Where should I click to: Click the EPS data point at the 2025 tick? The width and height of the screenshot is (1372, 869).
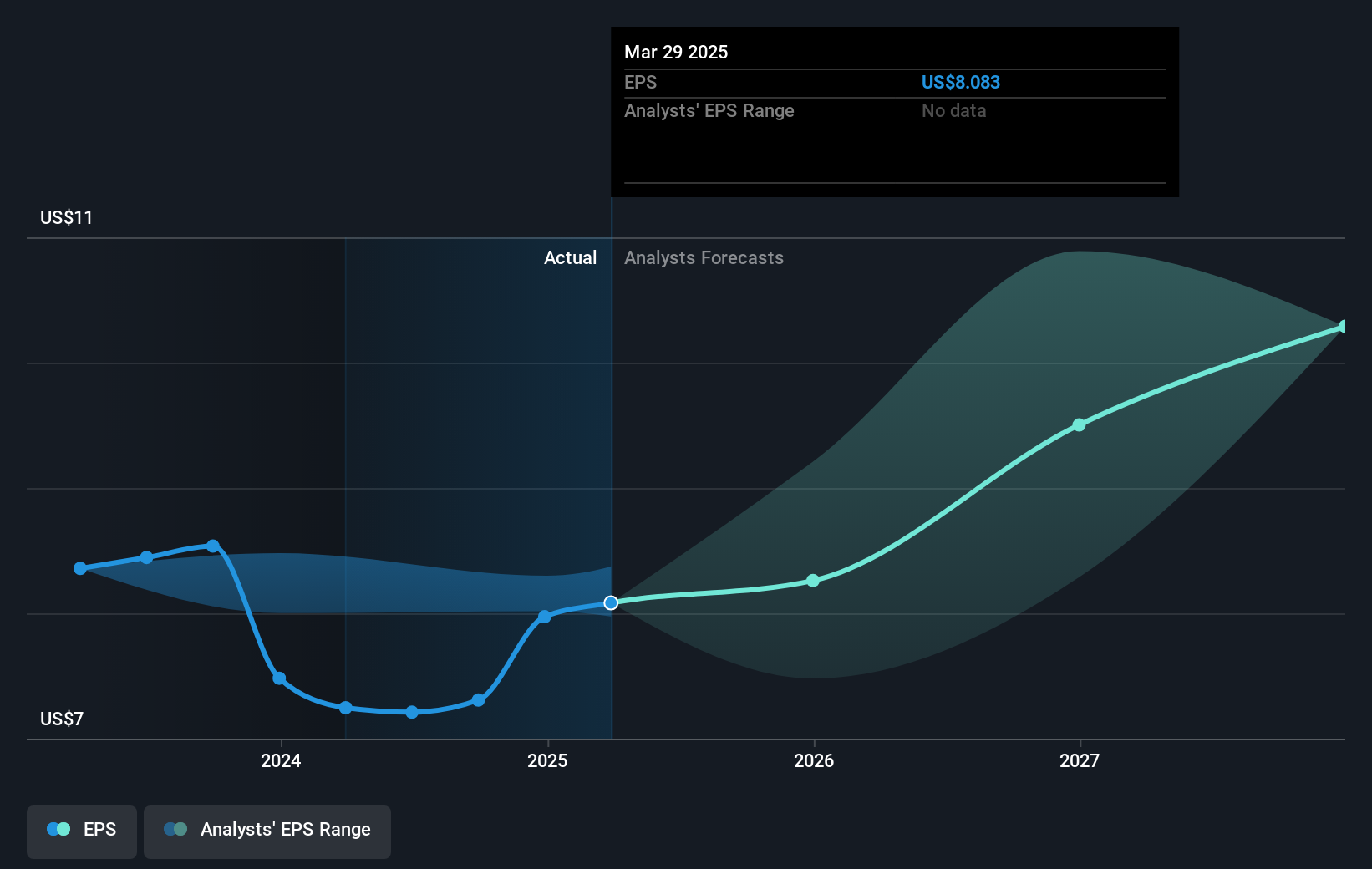545,617
